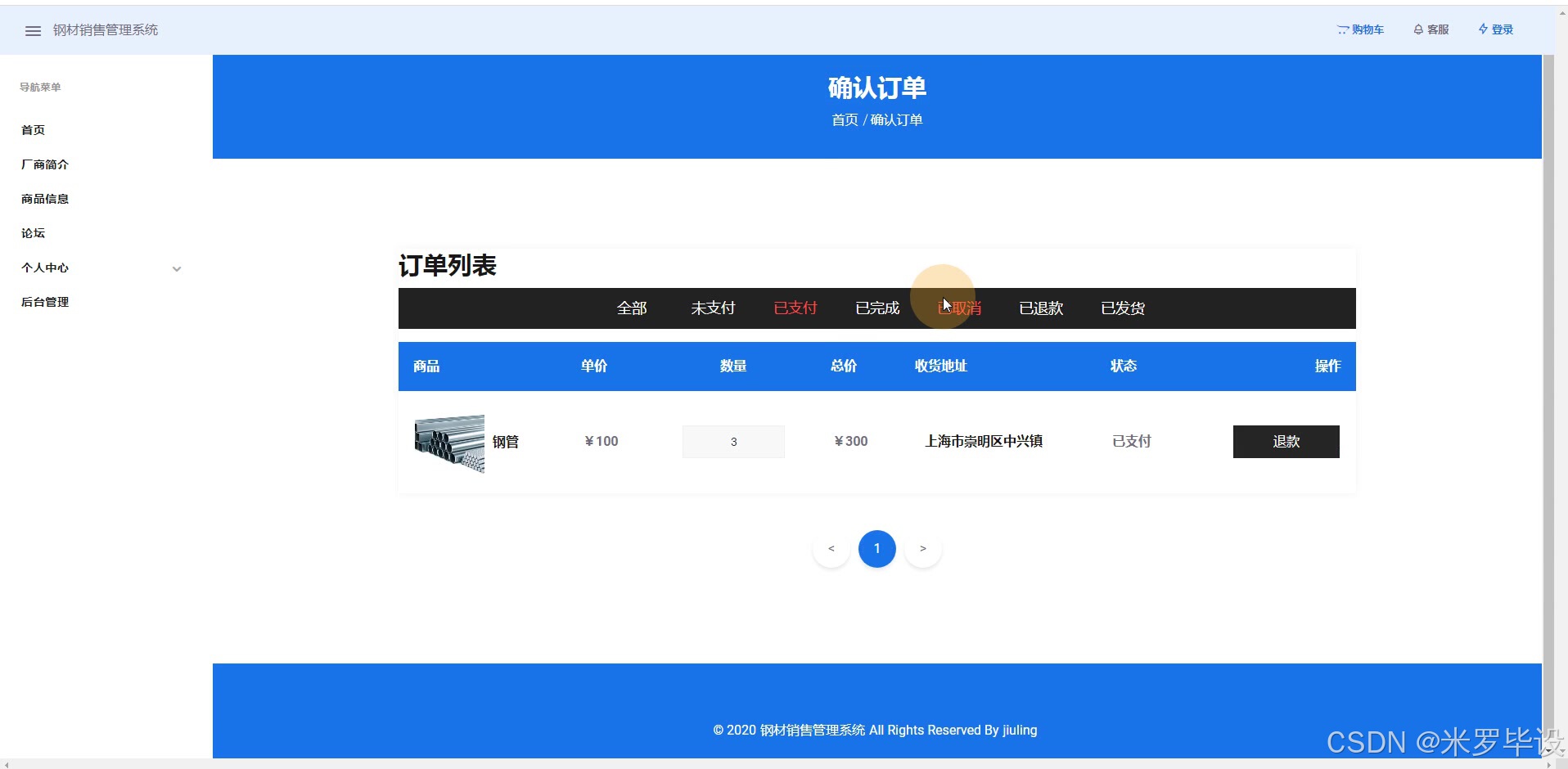The image size is (1568, 769).
Task: Click the 退款 refund button
Action: [x=1285, y=441]
